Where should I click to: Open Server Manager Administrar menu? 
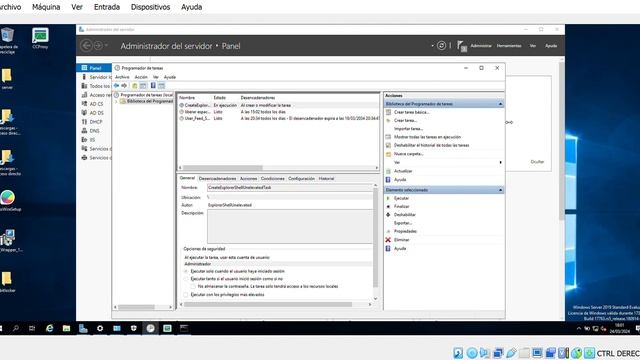pos(481,46)
